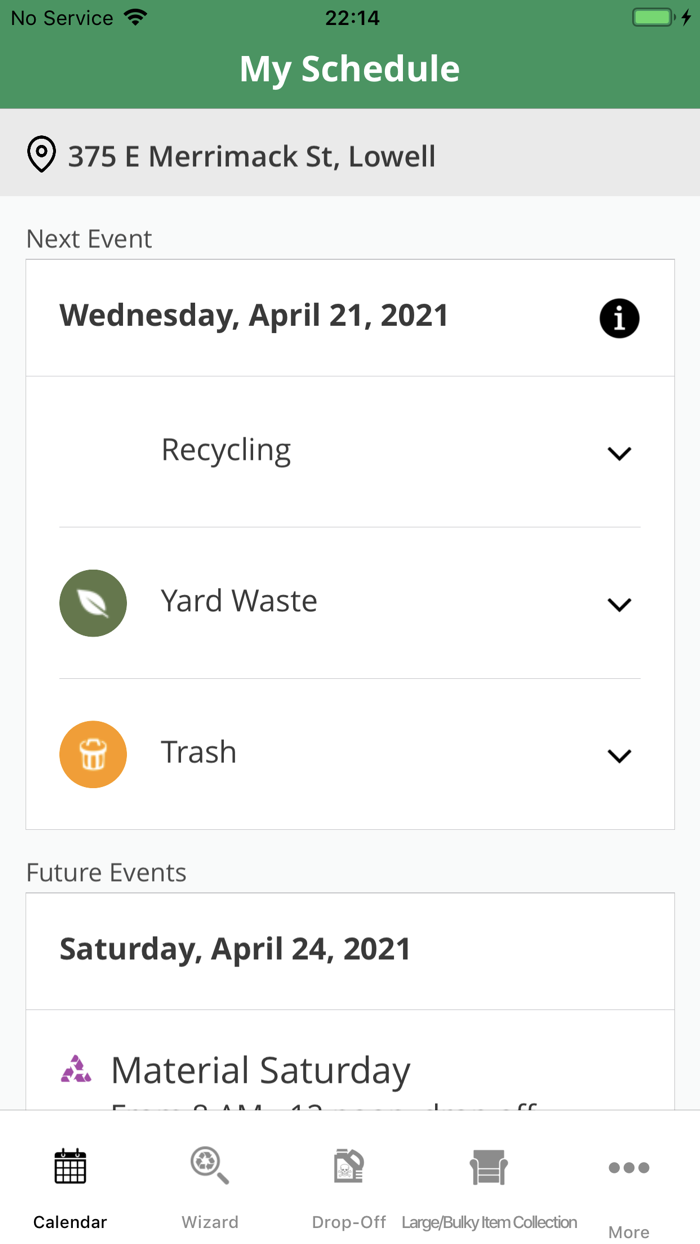Tap the Material Saturday recycling symbol
The width and height of the screenshot is (700, 1244).
click(x=73, y=1069)
